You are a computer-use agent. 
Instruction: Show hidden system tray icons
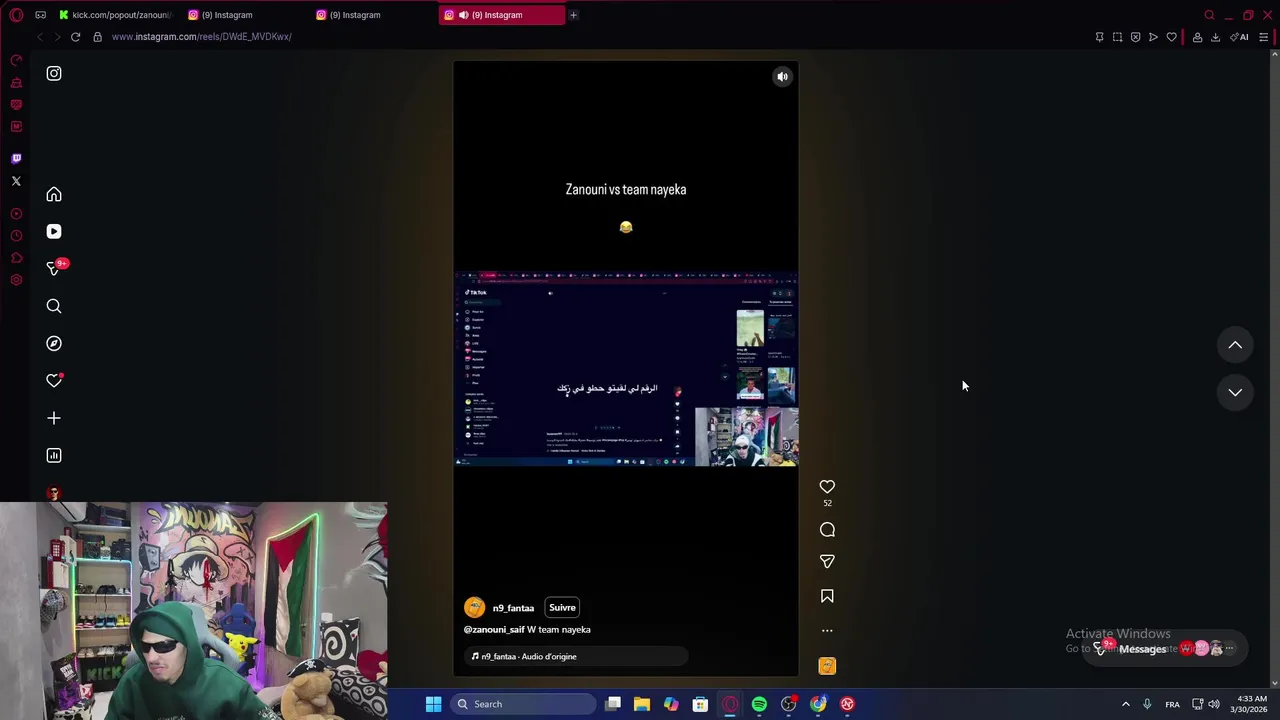click(1125, 704)
